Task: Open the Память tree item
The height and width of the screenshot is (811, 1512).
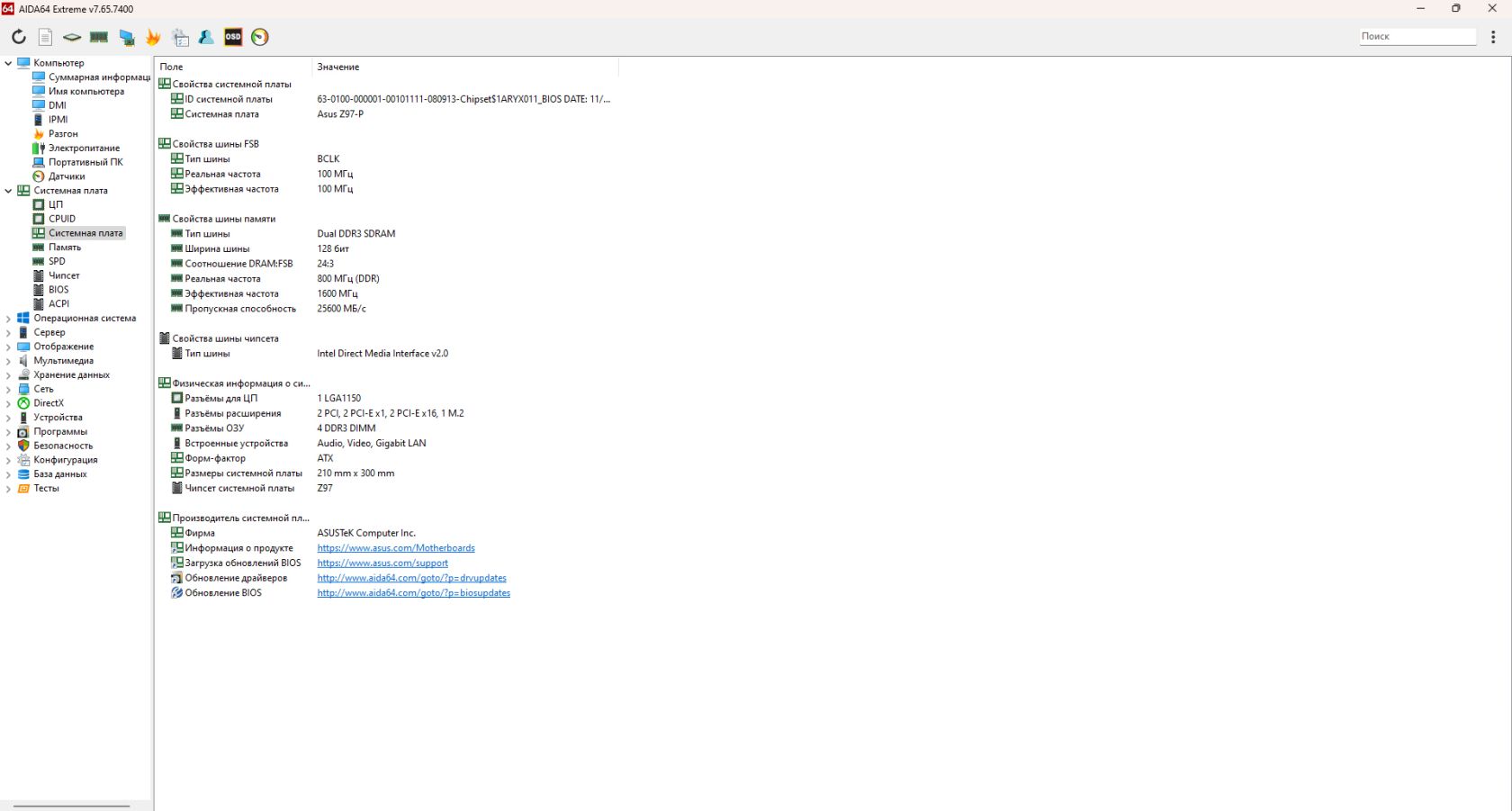Action: [64, 248]
